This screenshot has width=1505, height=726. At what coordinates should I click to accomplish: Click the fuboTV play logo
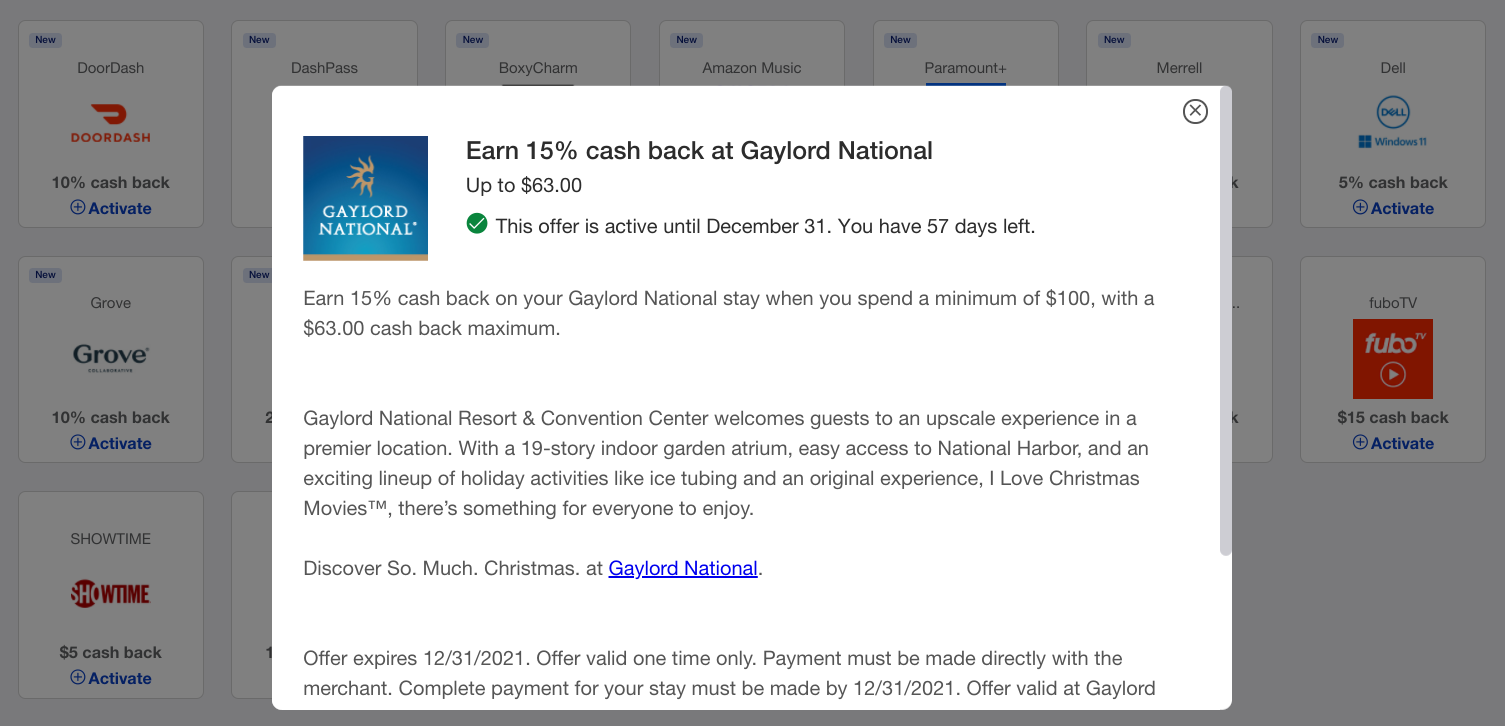1393,358
